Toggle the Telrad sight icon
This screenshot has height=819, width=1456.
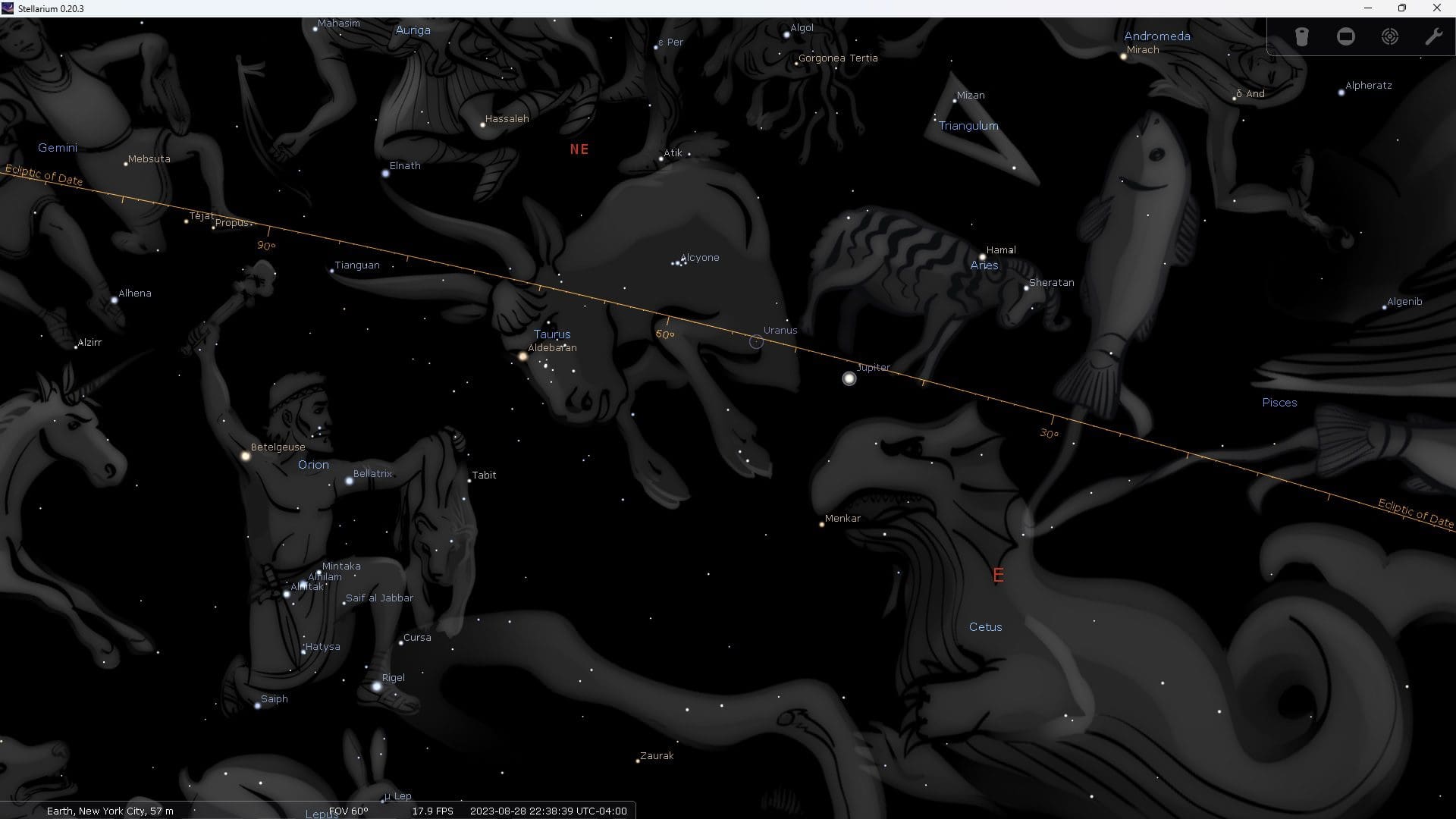(x=1390, y=36)
